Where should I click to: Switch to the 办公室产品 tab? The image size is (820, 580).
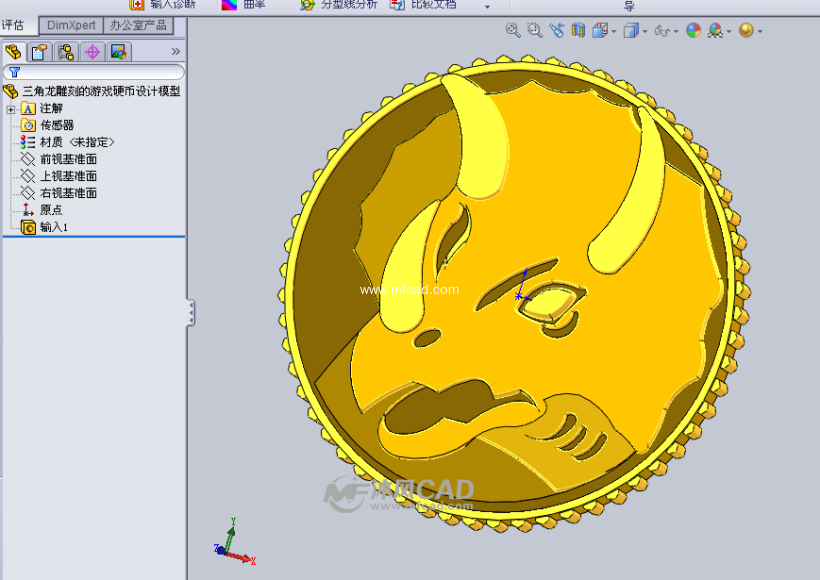(x=138, y=25)
